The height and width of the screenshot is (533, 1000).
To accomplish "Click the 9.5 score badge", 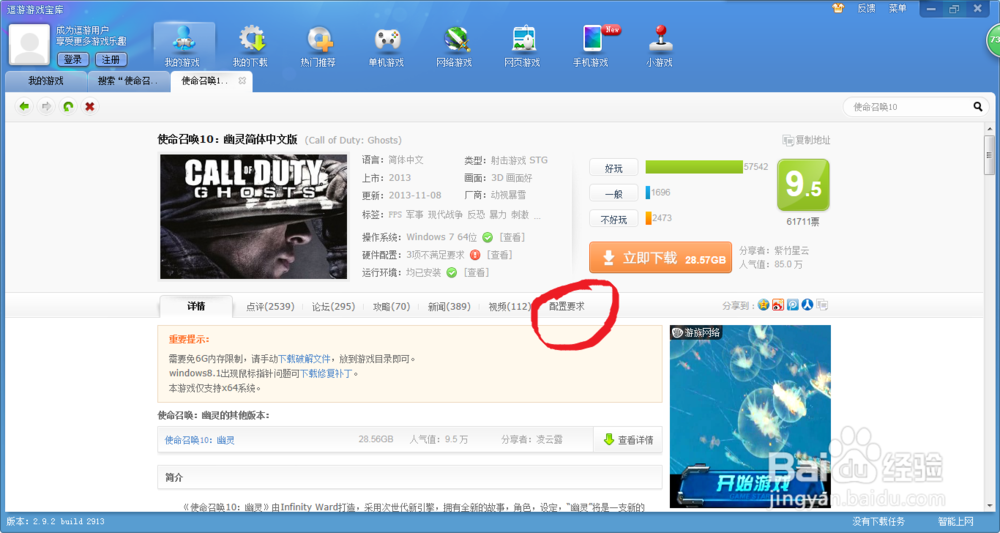I will coord(803,185).
